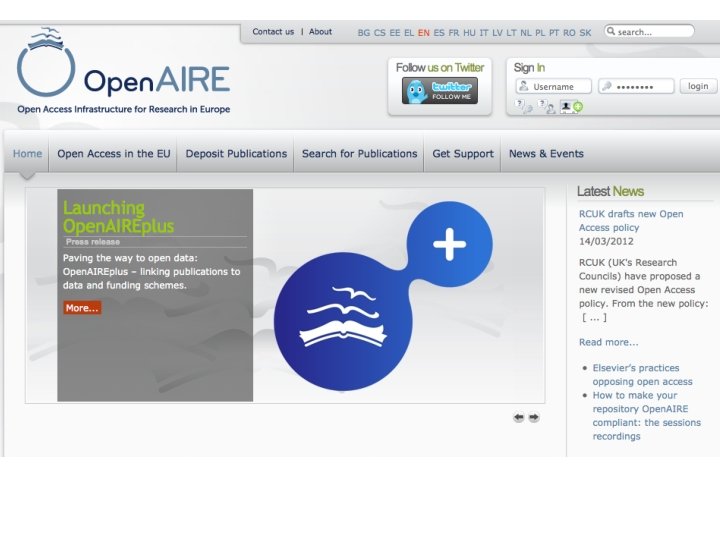Open Get Support menu

463,153
